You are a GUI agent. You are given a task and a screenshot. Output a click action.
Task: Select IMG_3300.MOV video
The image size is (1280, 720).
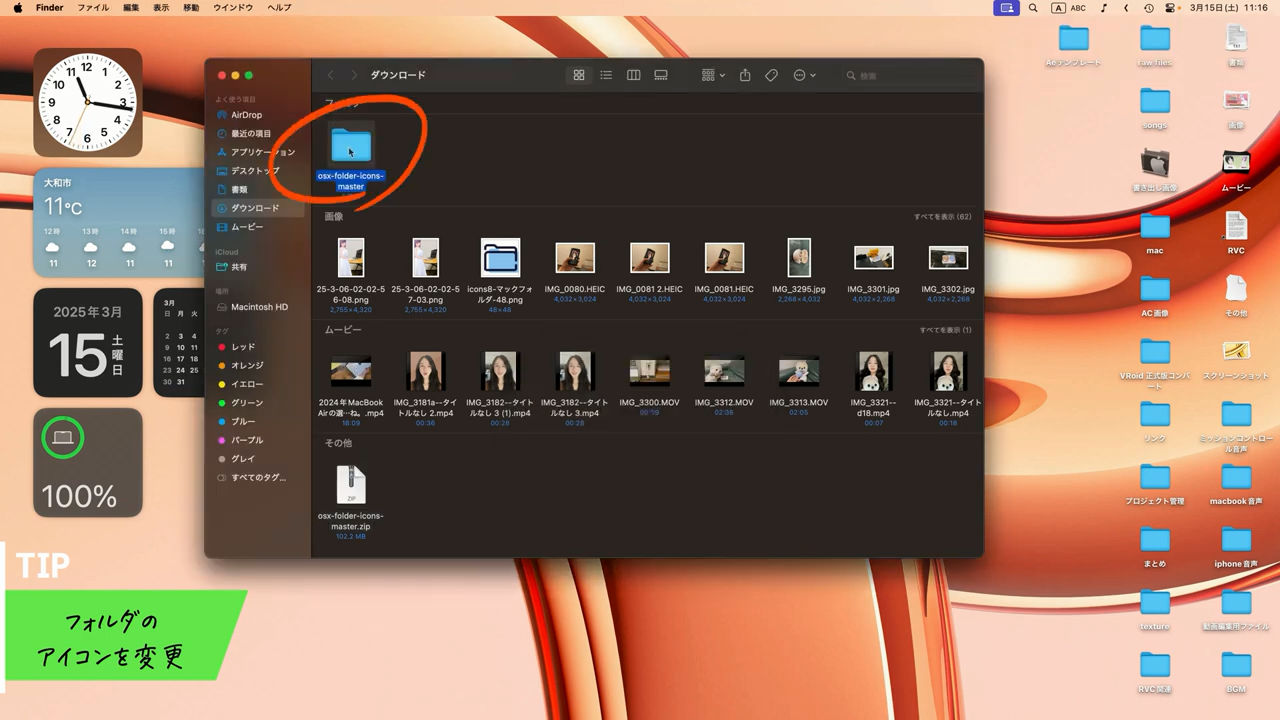tap(650, 371)
